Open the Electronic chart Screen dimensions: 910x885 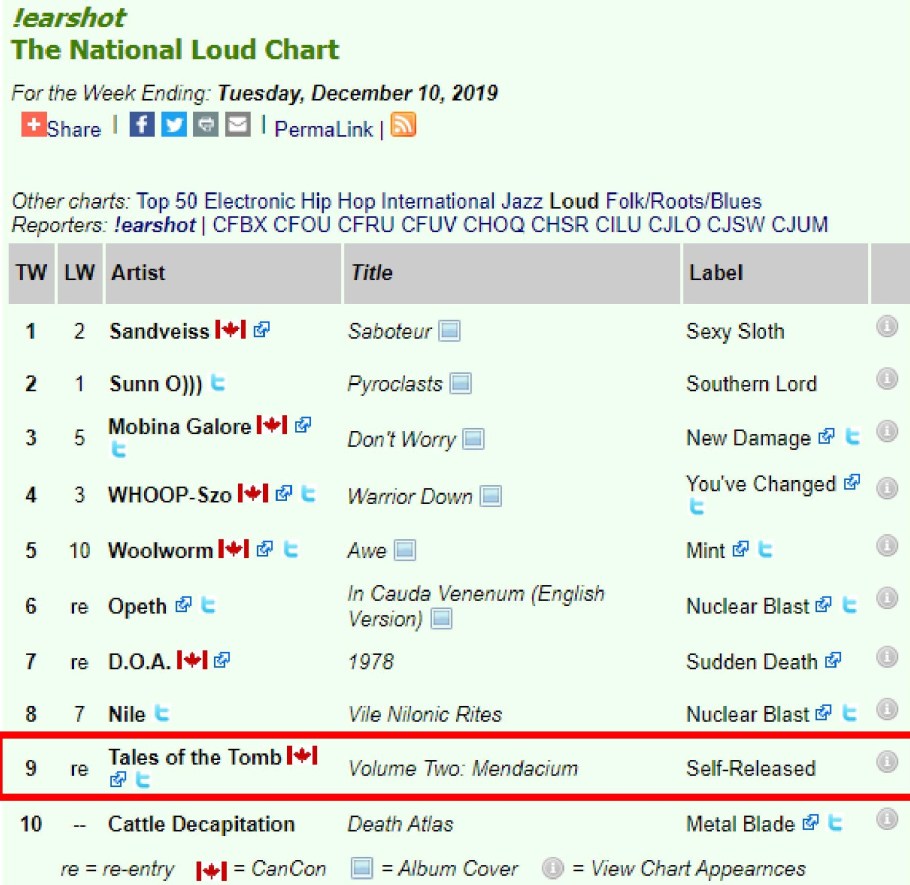(250, 201)
